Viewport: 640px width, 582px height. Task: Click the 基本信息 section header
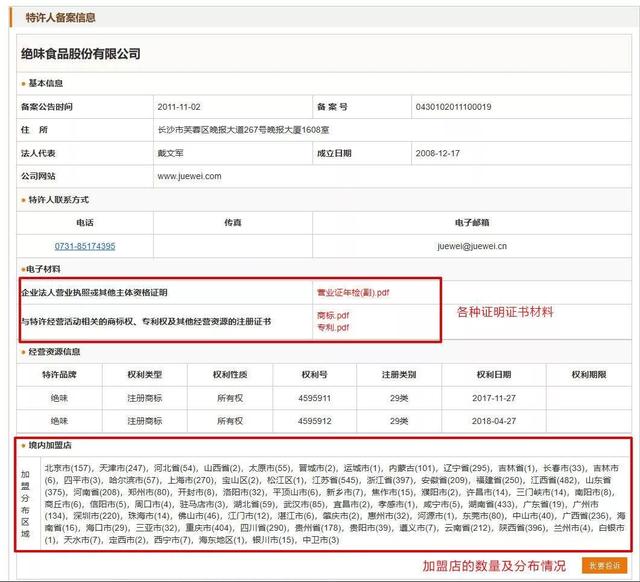[45, 83]
